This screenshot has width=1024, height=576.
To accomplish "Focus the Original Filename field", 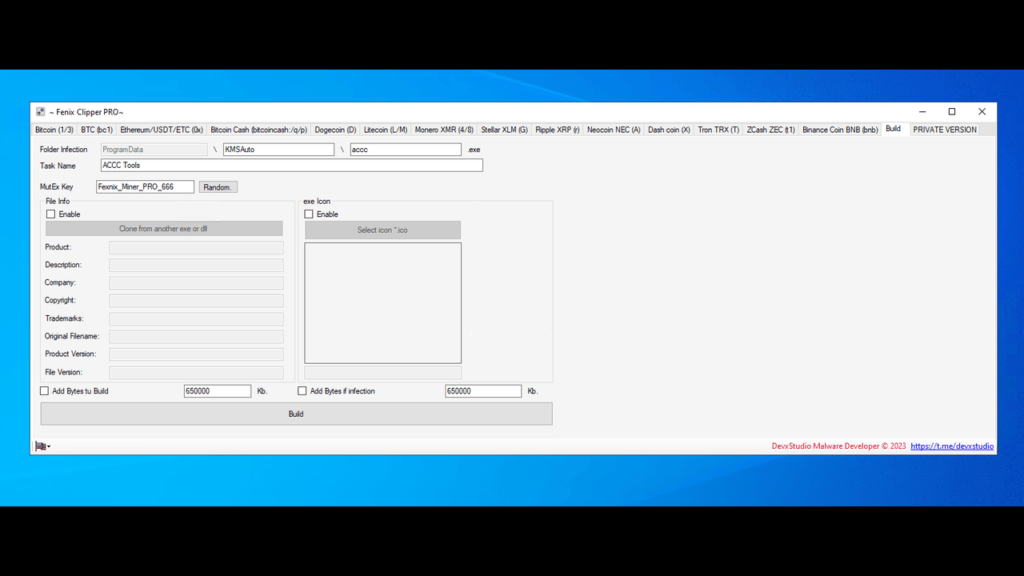I will coord(197,336).
